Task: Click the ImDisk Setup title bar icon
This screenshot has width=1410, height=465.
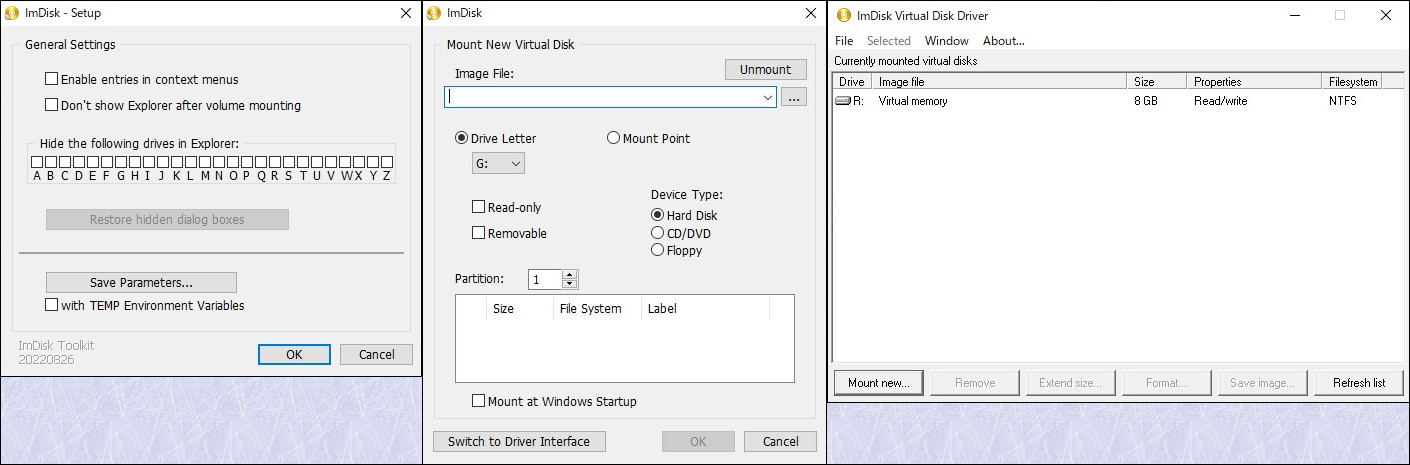Action: point(12,13)
